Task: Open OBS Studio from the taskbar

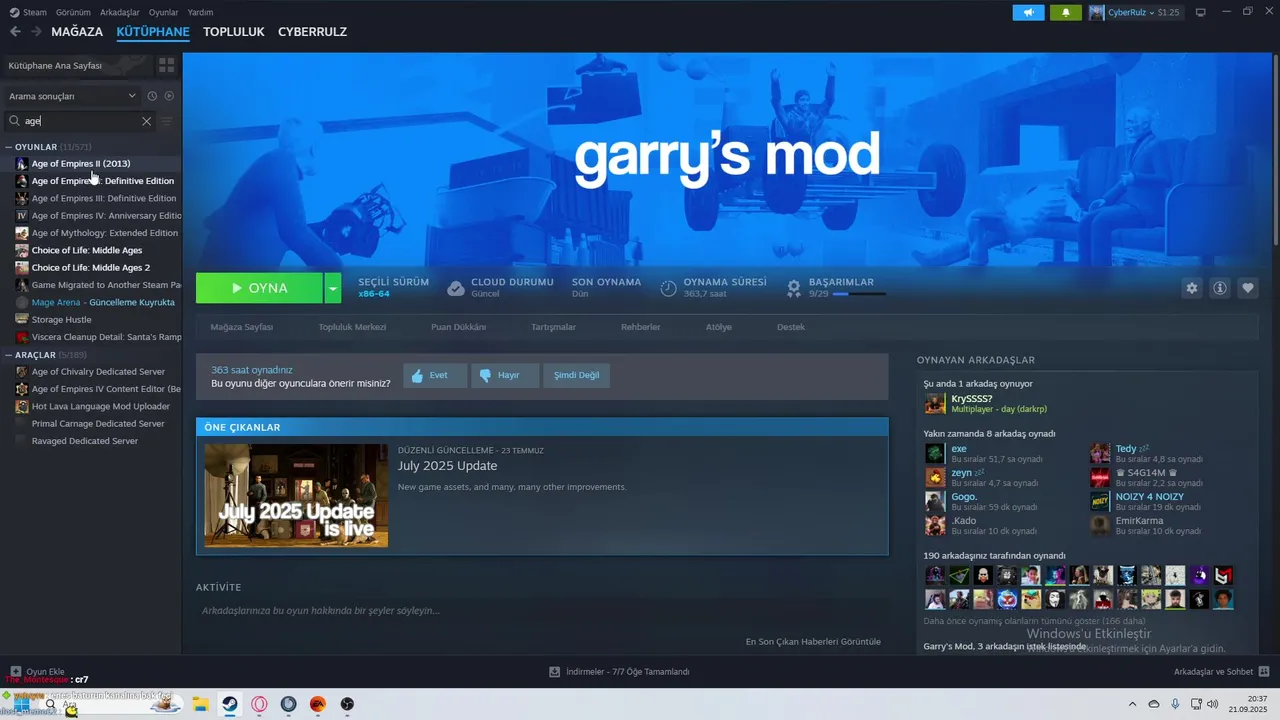Action: [347, 704]
